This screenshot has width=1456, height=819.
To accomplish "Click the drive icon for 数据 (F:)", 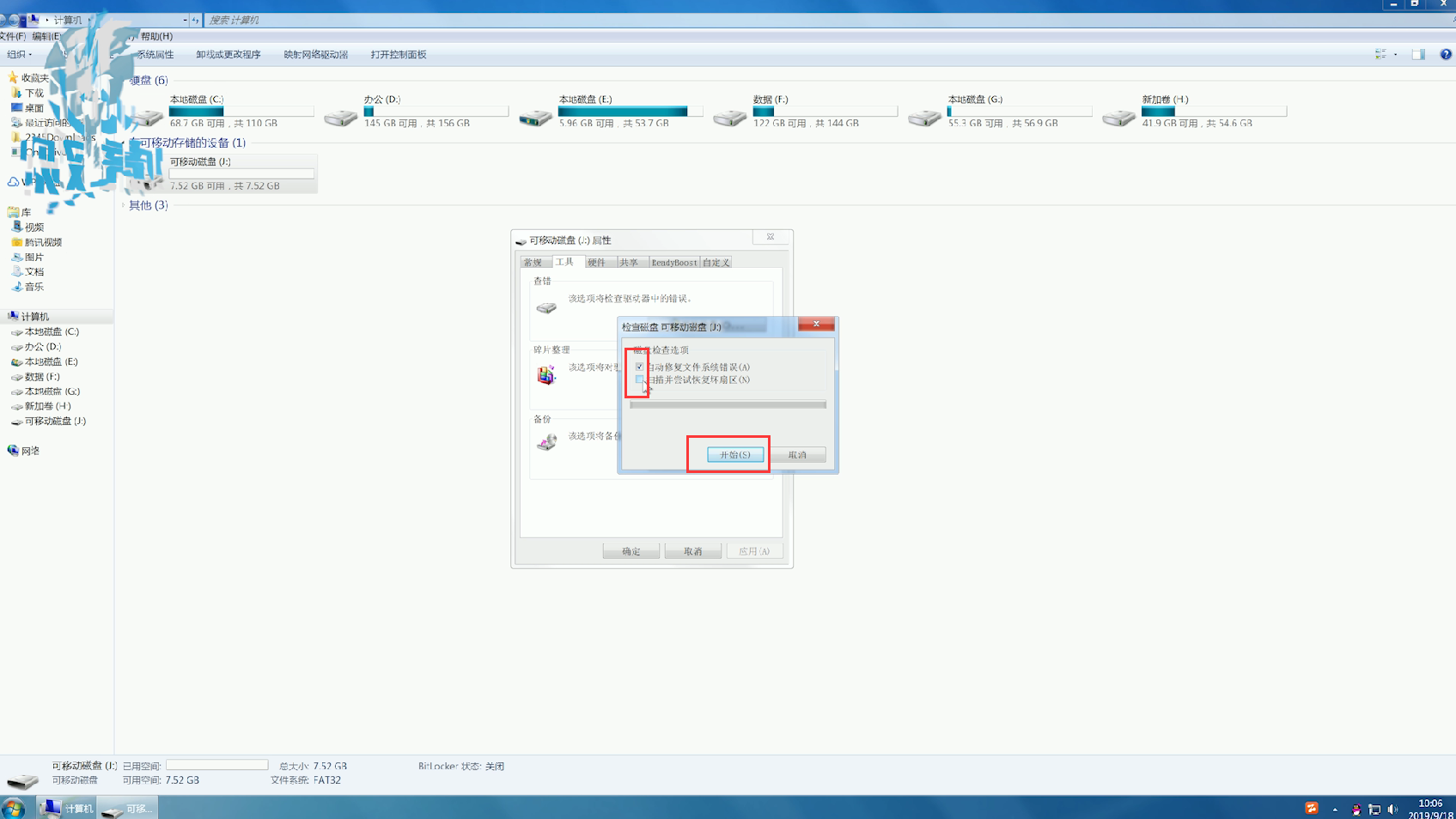I will [729, 118].
